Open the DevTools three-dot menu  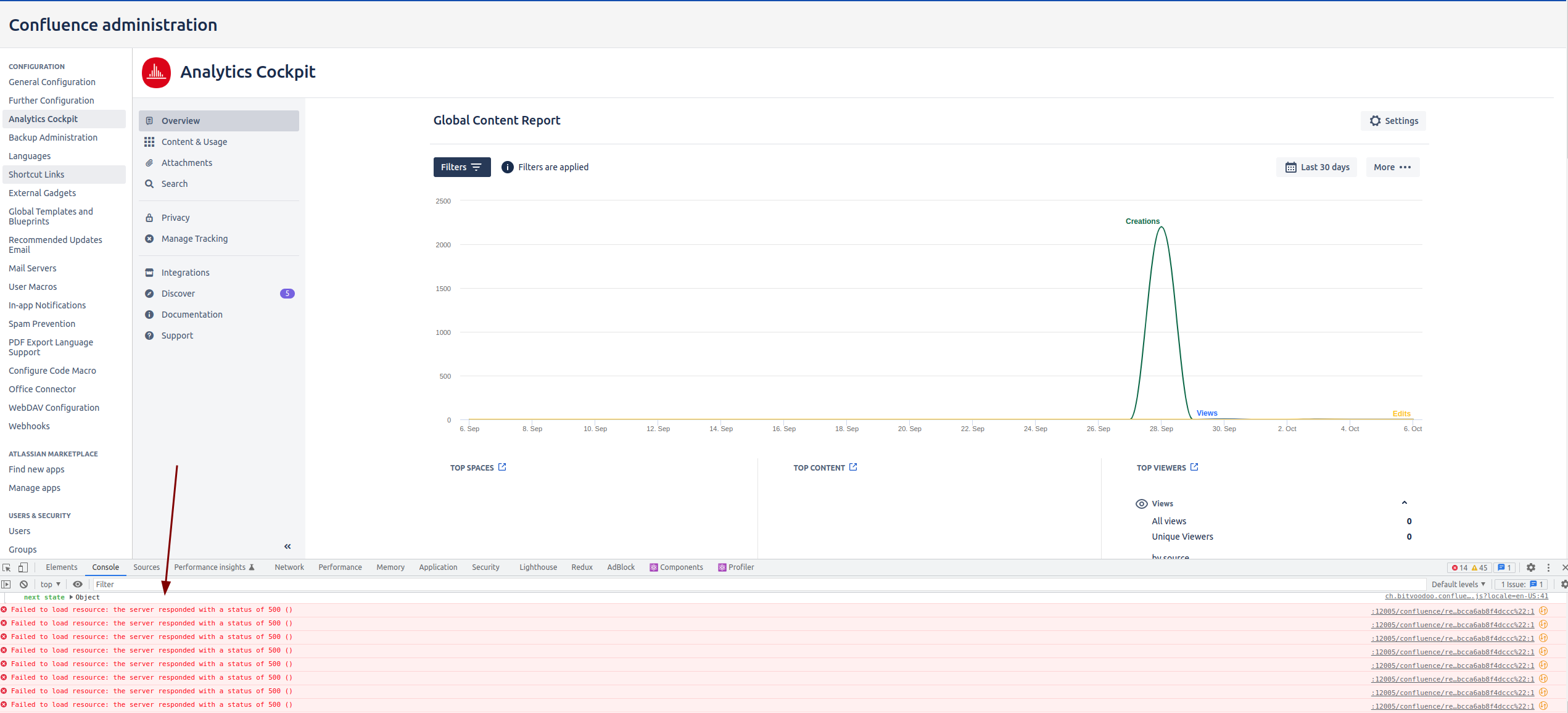pos(1548,567)
